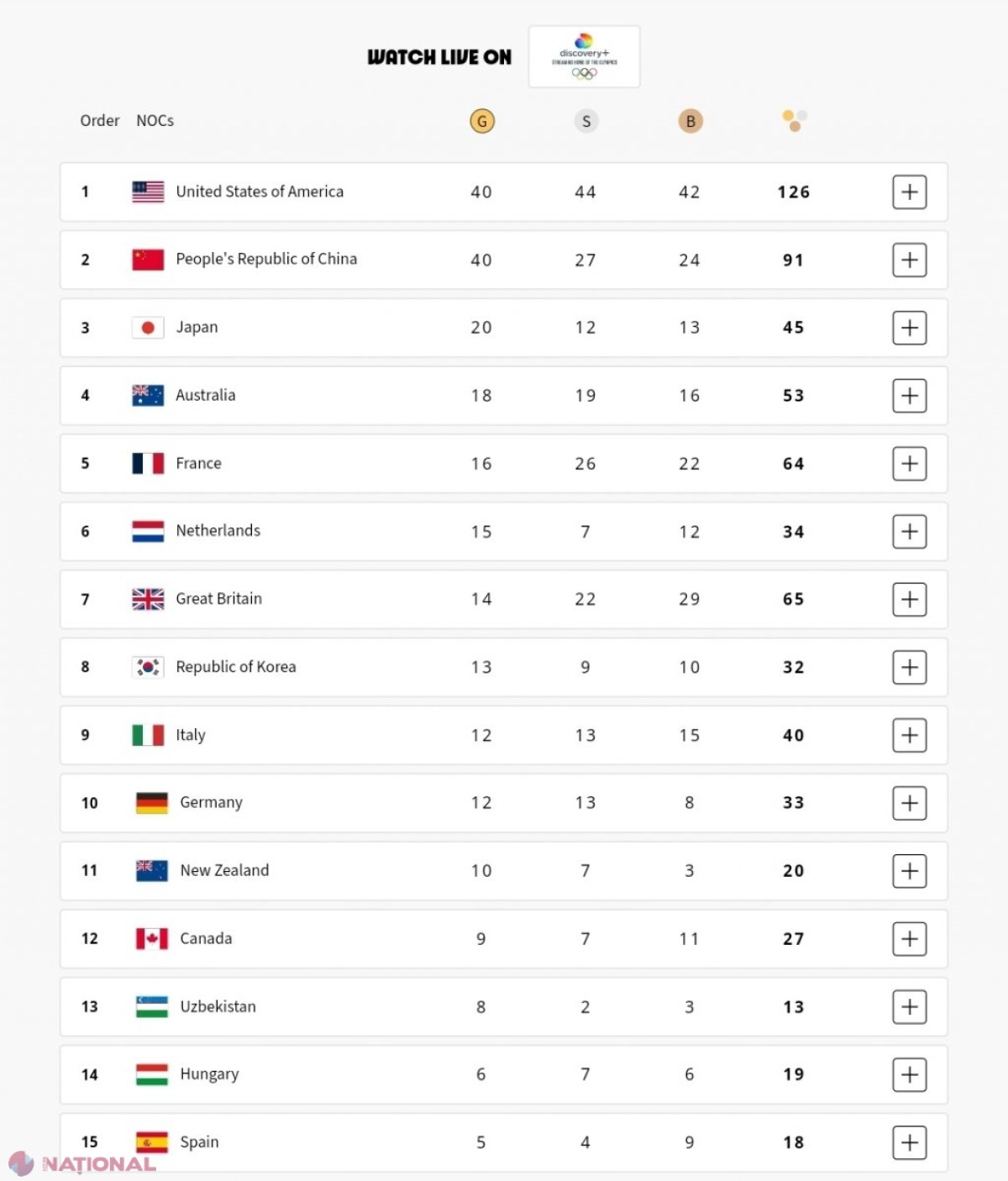Click the Canada flag icon
This screenshot has width=1008, height=1181.
(152, 938)
